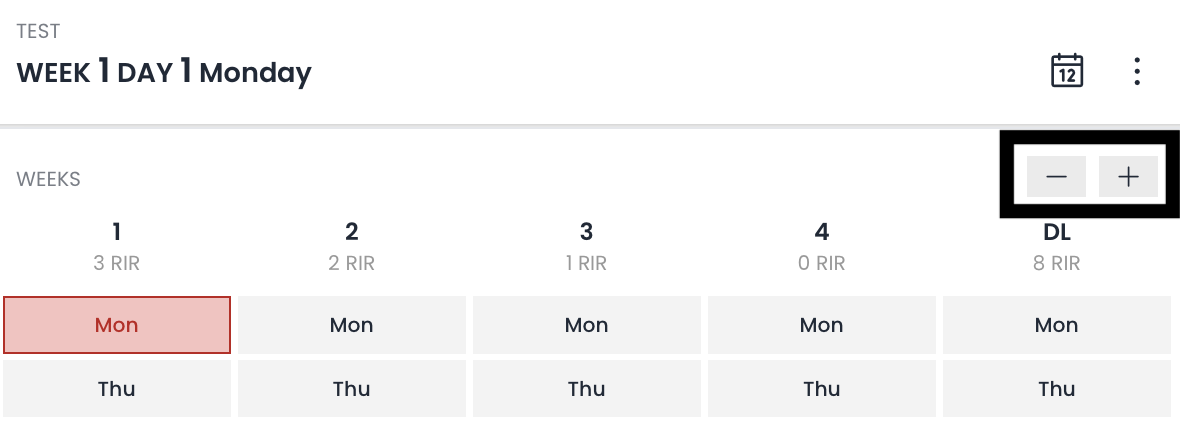This screenshot has width=1180, height=430.
Task: Select Thursday in week 4
Action: pyautogui.click(x=822, y=389)
